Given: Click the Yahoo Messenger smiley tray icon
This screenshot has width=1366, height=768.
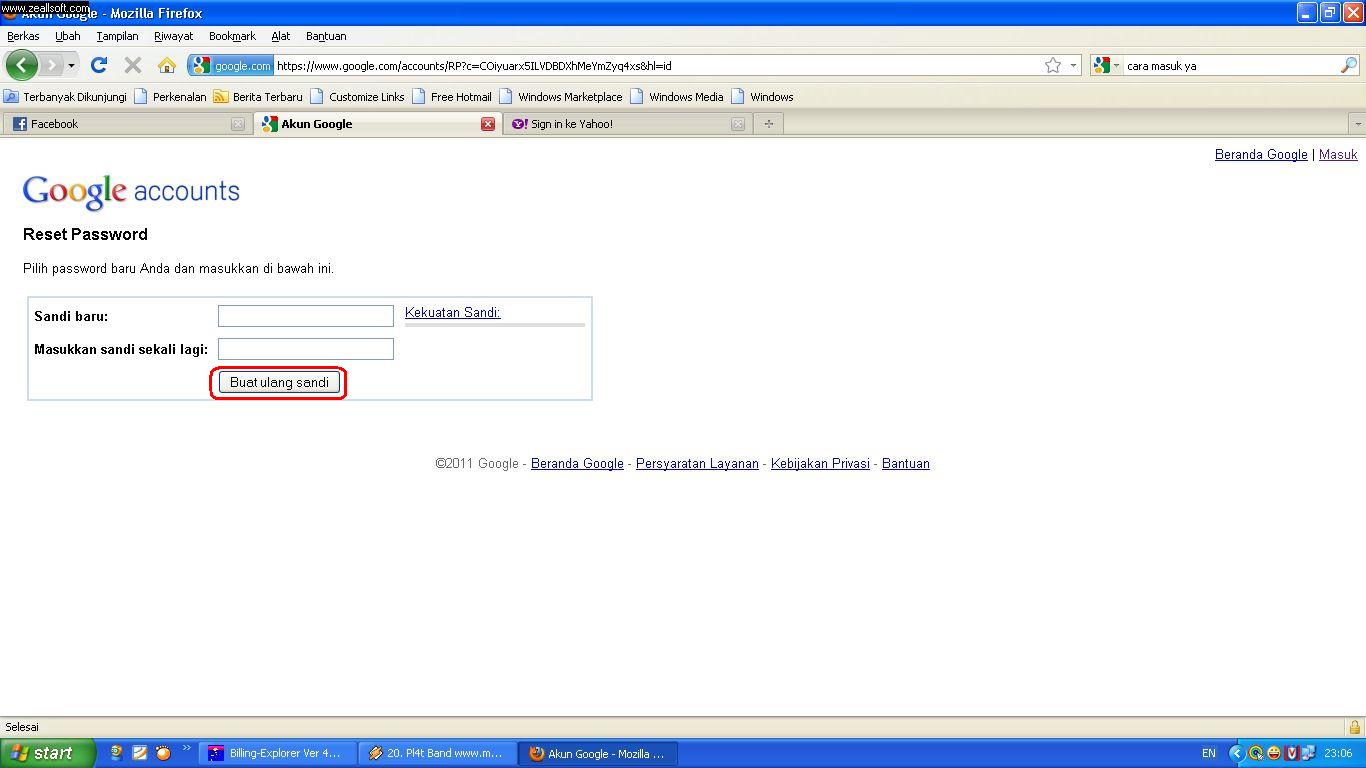Looking at the screenshot, I should click(1274, 753).
